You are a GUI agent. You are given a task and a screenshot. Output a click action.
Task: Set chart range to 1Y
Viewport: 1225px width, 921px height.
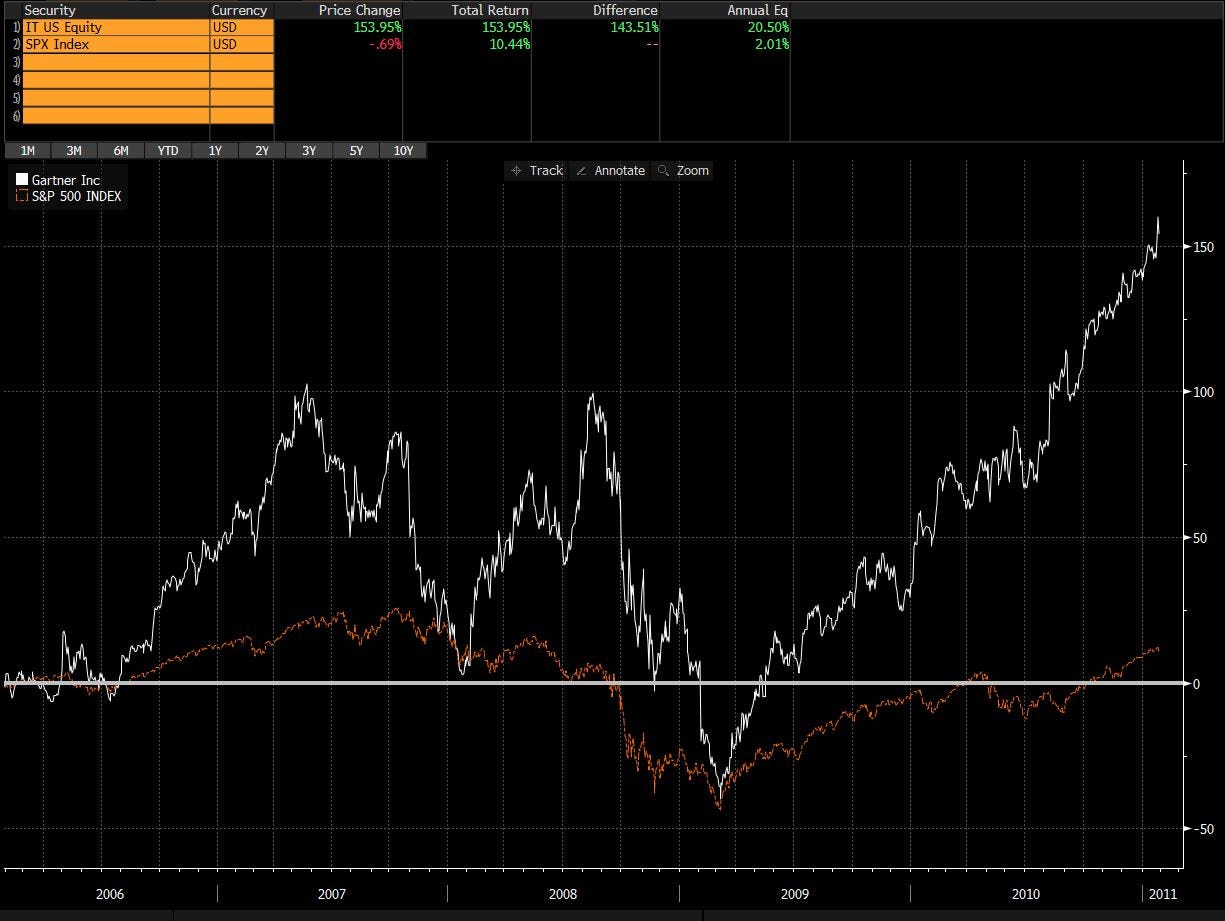[215, 151]
